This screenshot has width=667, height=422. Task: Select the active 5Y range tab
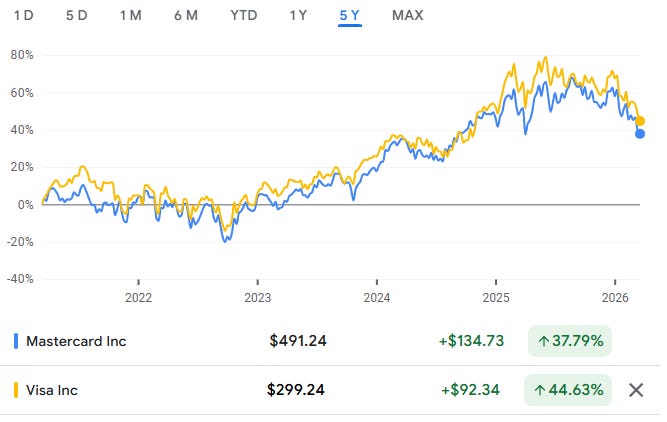[350, 16]
